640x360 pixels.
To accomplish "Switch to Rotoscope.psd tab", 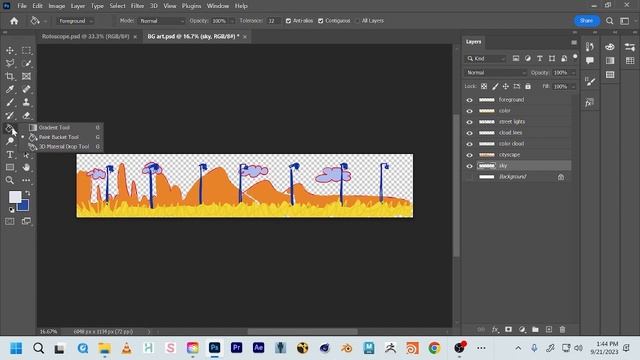I will coord(86,36).
